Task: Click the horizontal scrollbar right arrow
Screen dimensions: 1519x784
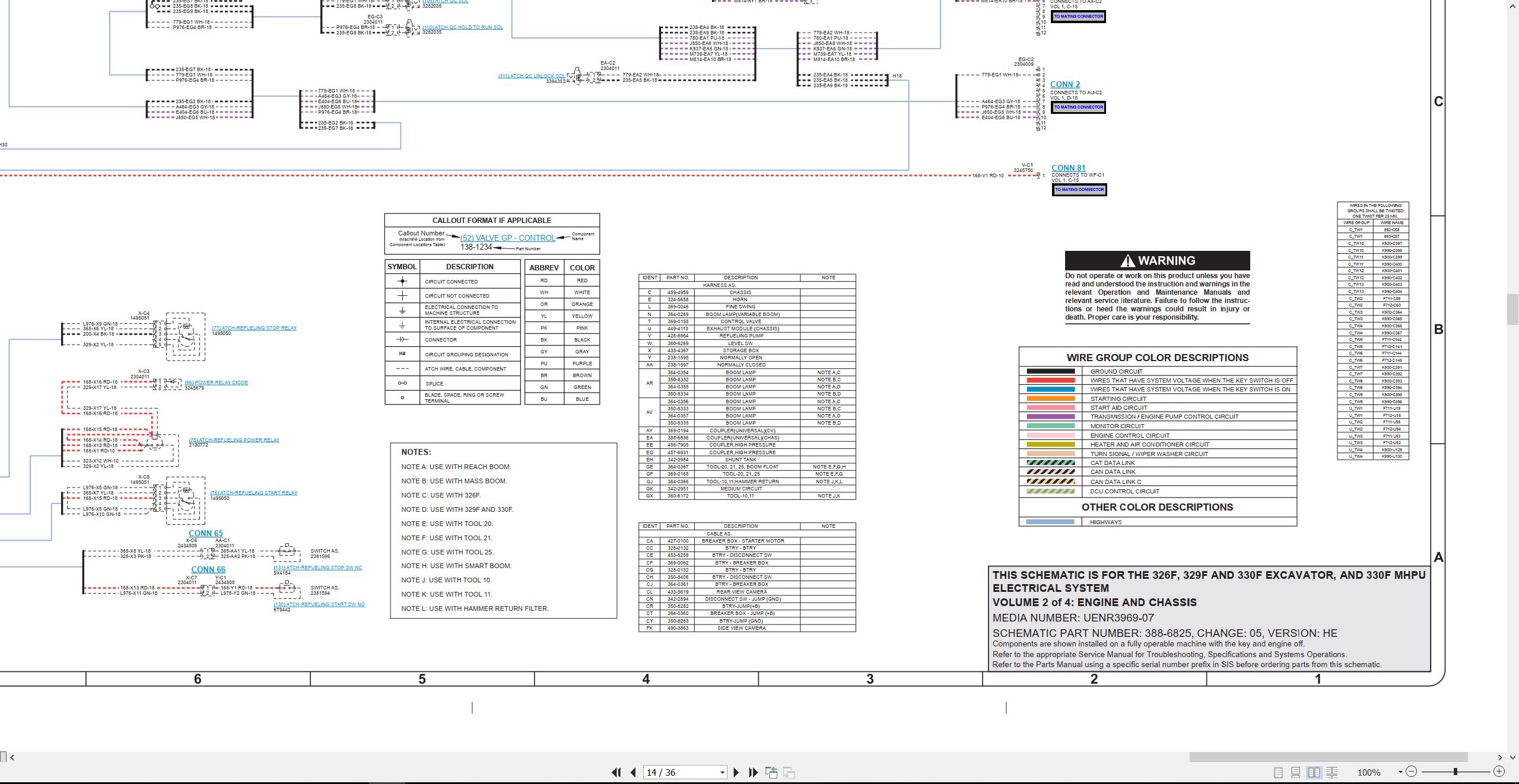Action: coord(1500,757)
